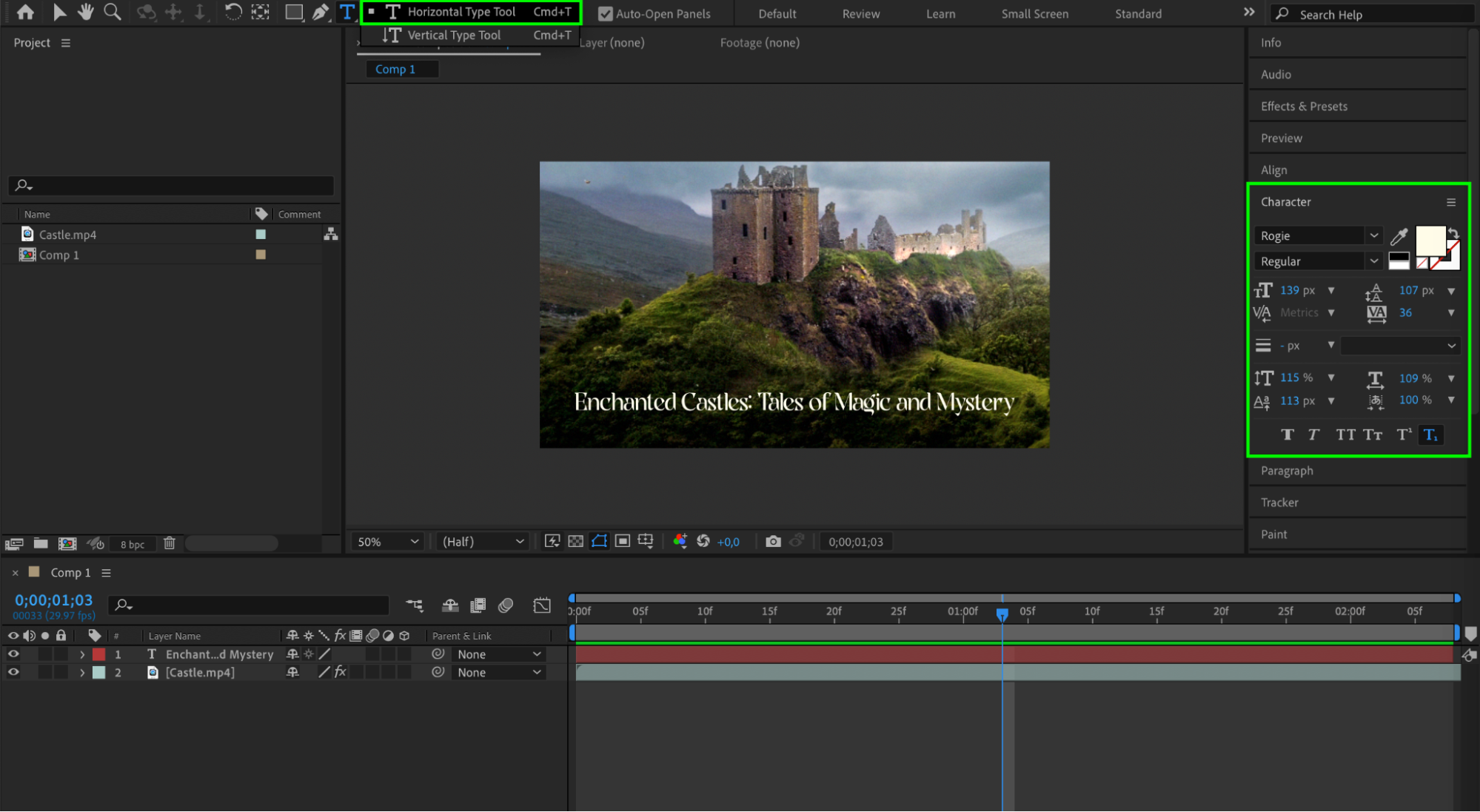Open the Rogie font family dropdown
The height and width of the screenshot is (812, 1480).
tap(1318, 236)
